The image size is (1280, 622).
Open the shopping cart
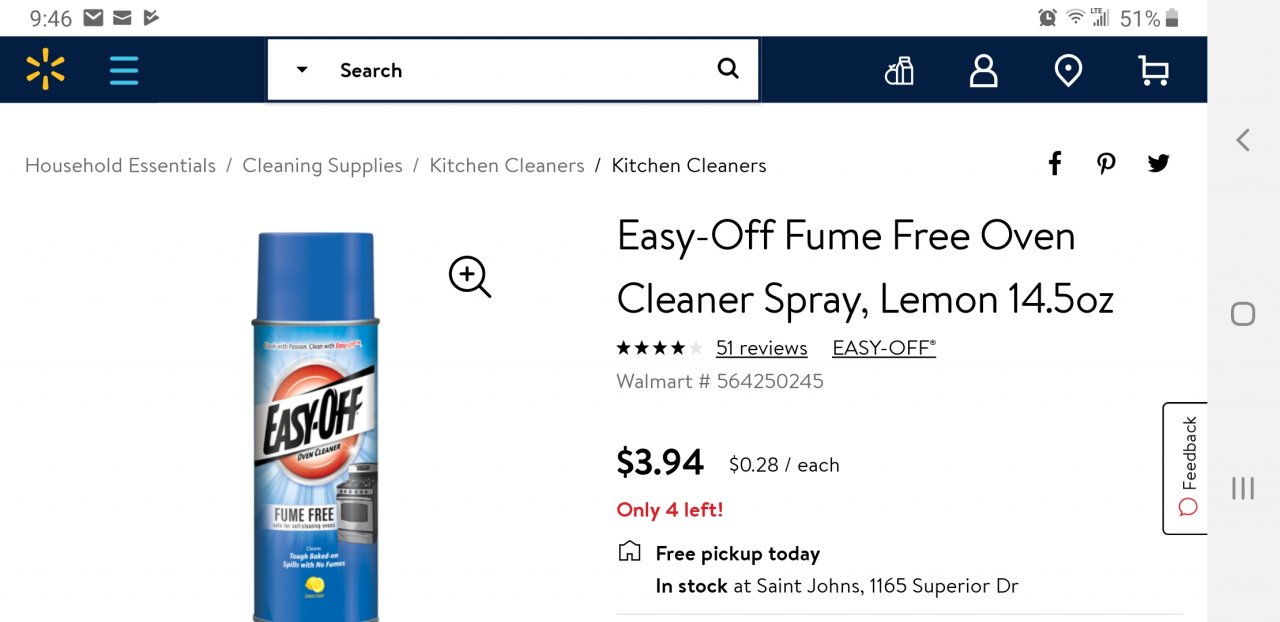click(x=1153, y=70)
